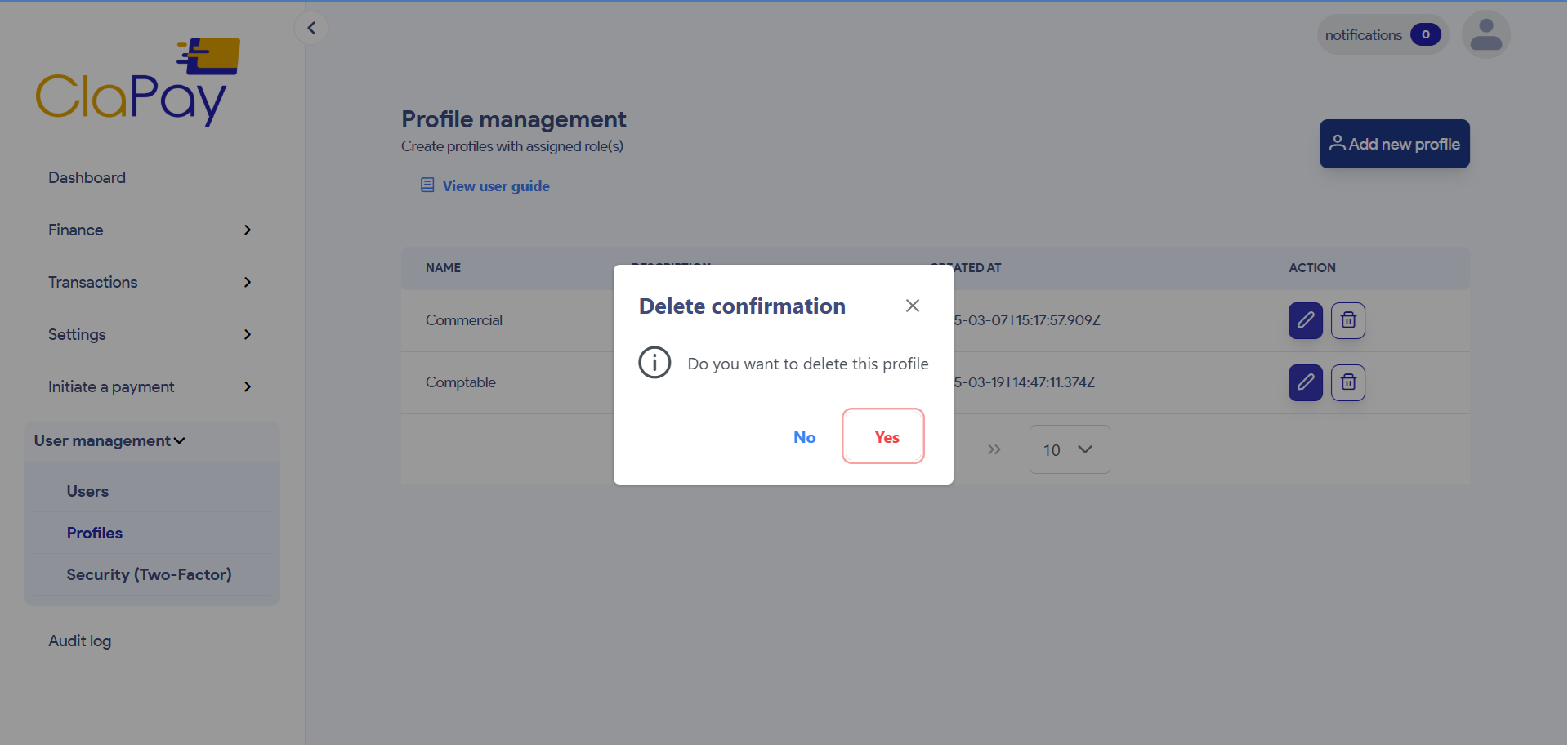
Task: Jump to last page with fast-forward arrows
Action: click(x=994, y=449)
